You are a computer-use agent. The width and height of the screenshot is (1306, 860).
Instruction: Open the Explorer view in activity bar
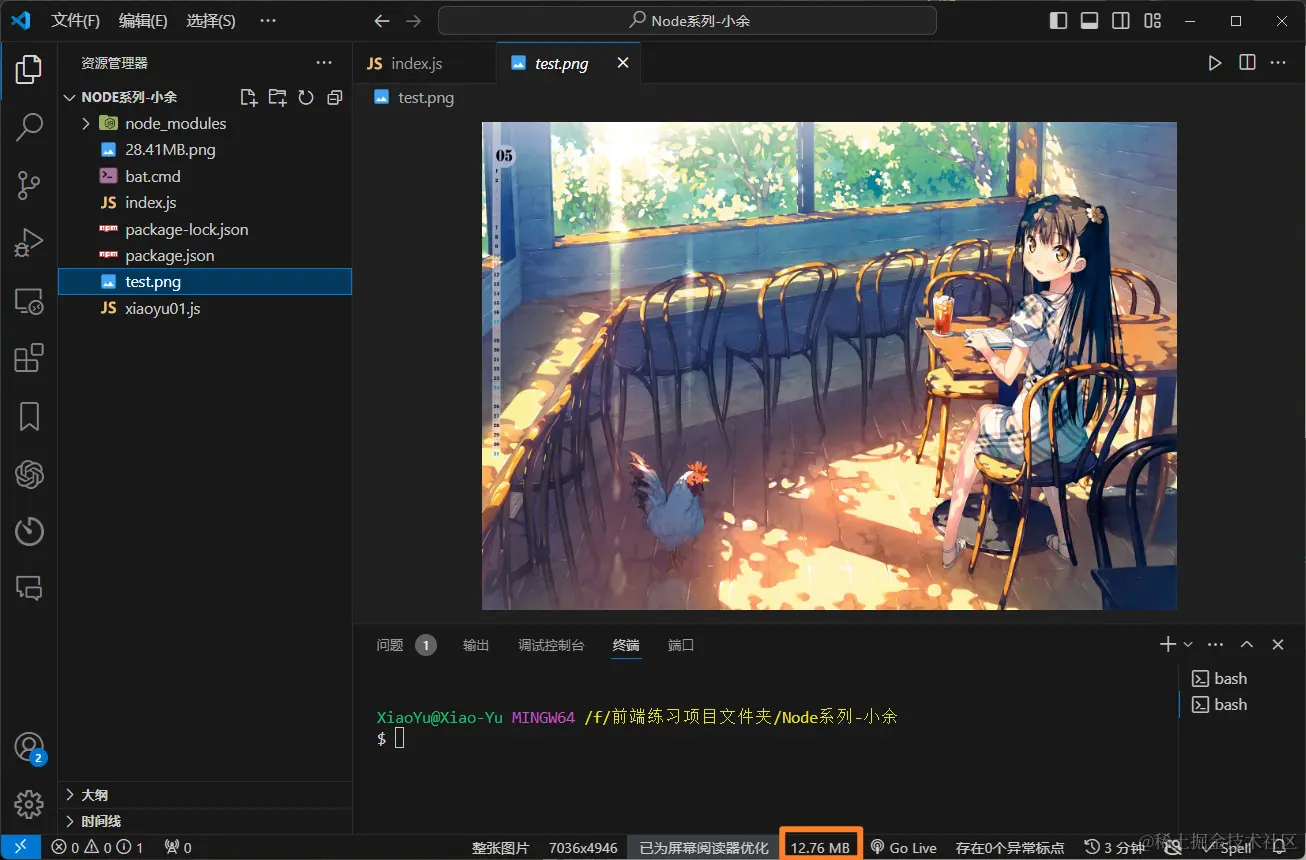[29, 70]
